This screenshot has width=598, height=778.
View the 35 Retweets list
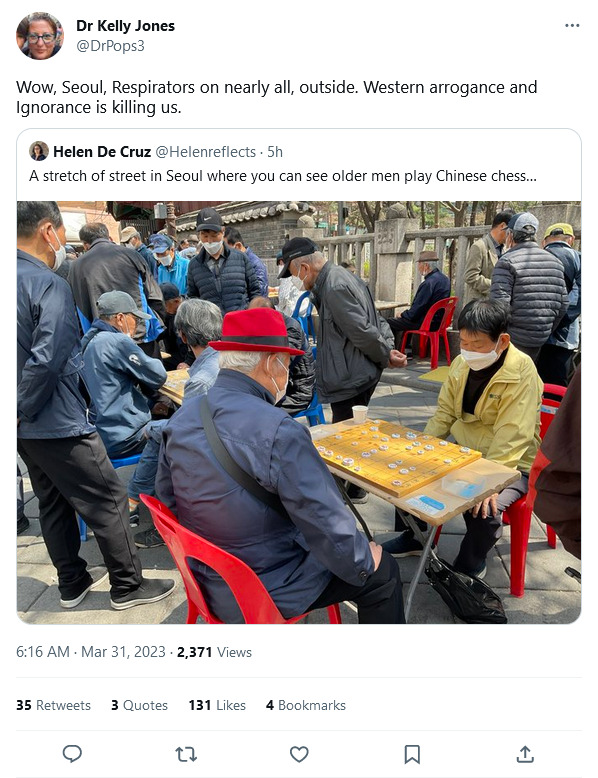point(54,705)
